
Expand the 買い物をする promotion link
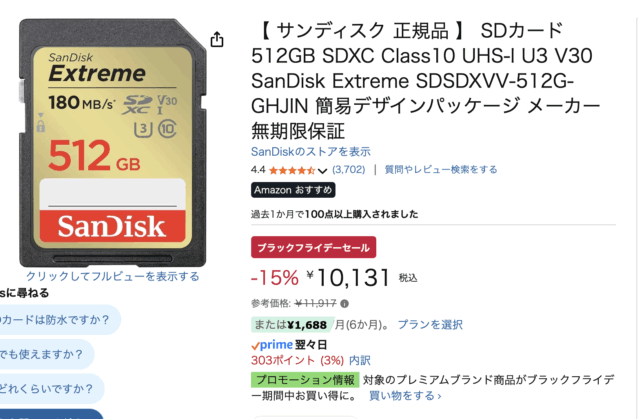click(x=405, y=396)
